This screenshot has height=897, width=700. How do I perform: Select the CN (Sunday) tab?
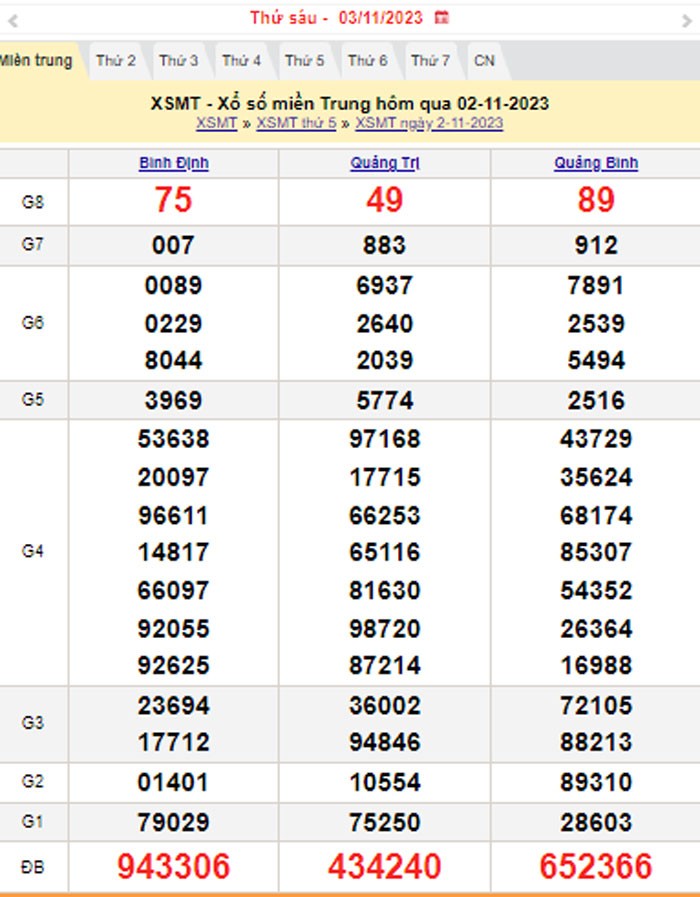point(484,61)
